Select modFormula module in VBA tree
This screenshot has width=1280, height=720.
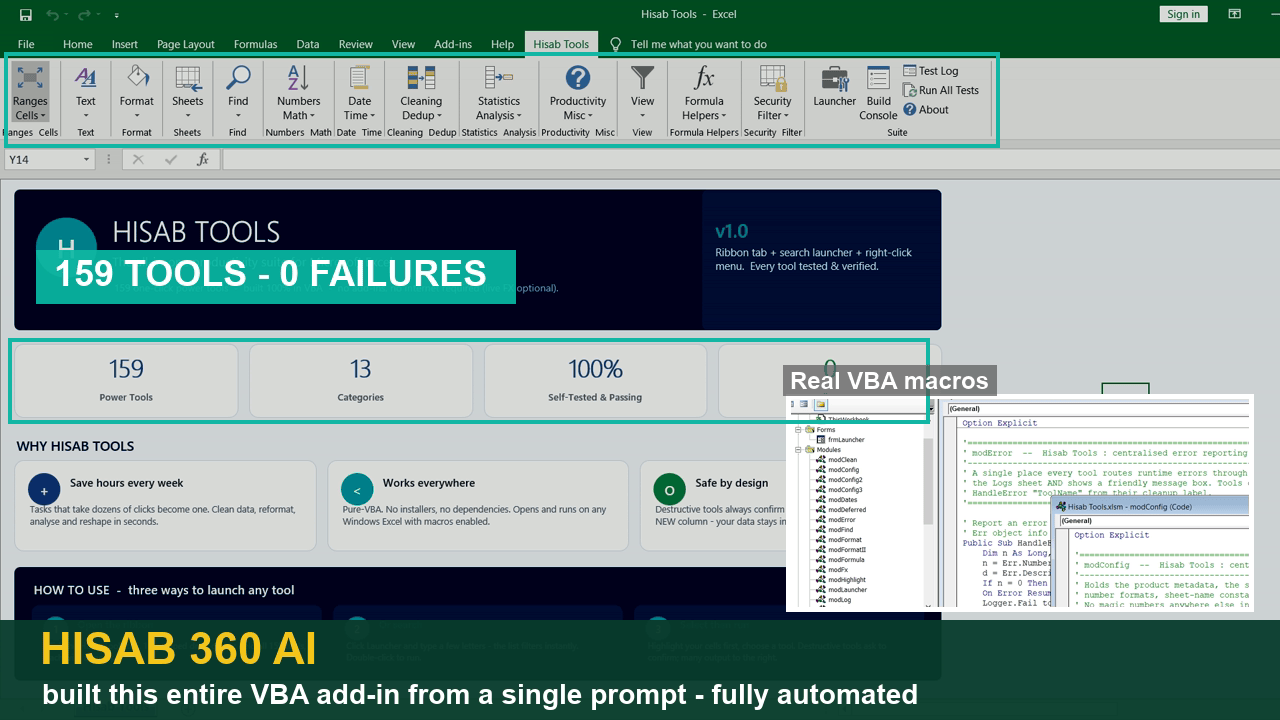pyautogui.click(x=840, y=560)
